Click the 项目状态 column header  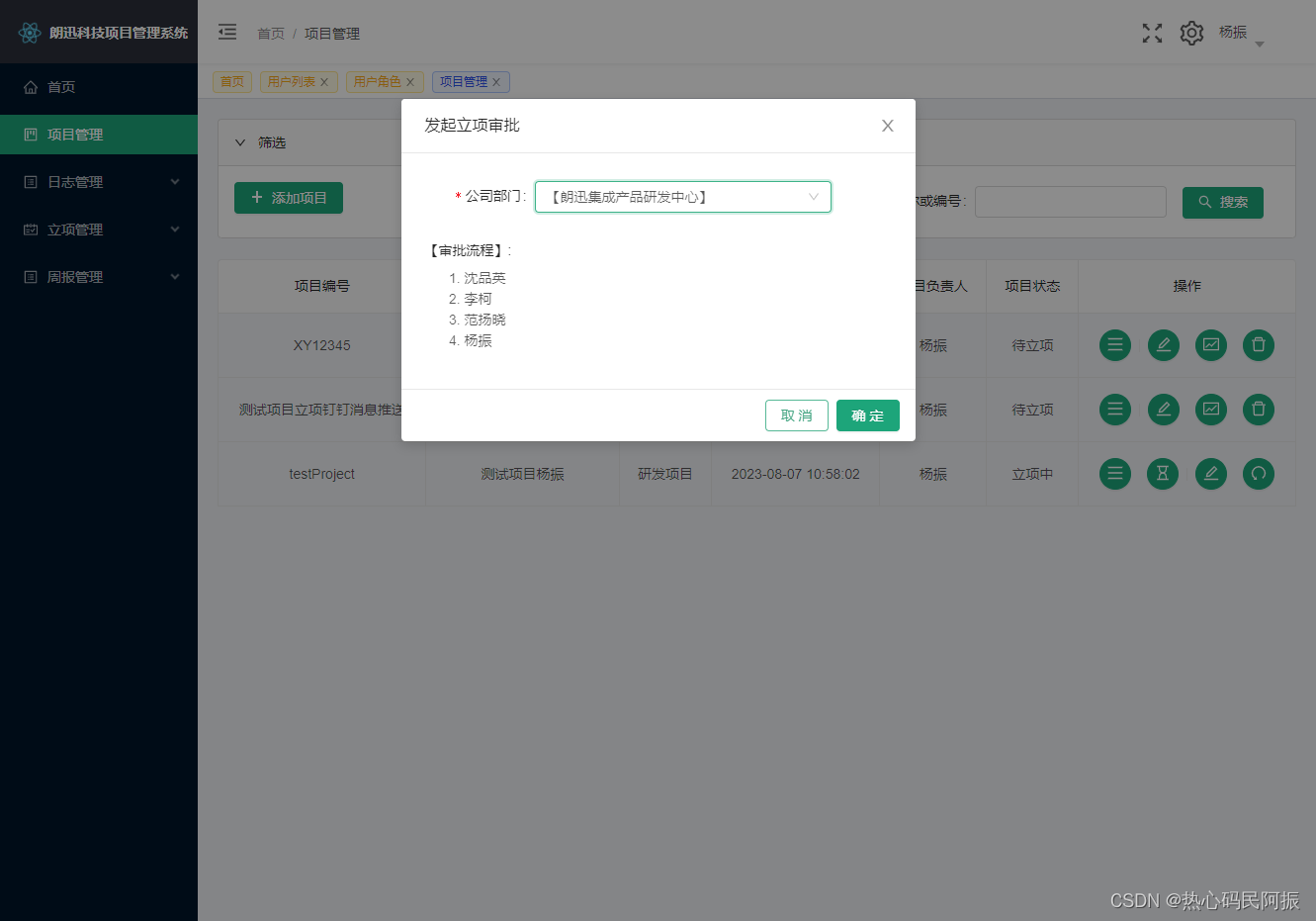pos(1032,286)
